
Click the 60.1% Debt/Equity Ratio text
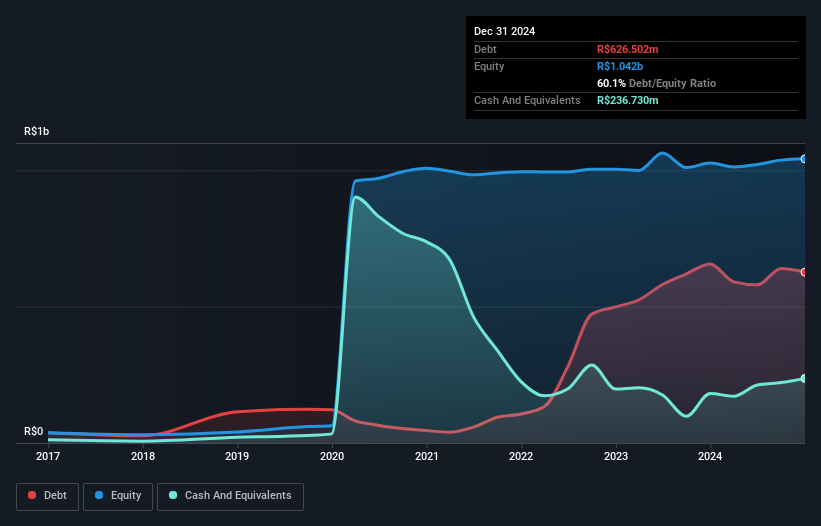(656, 83)
